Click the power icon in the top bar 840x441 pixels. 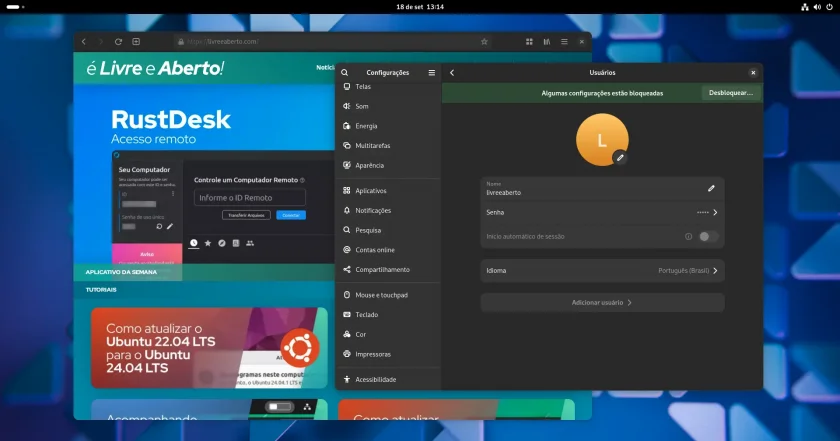(829, 7)
